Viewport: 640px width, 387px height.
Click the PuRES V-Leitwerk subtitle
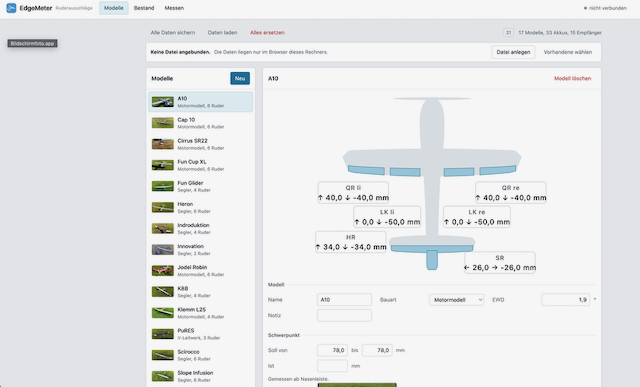(x=199, y=338)
